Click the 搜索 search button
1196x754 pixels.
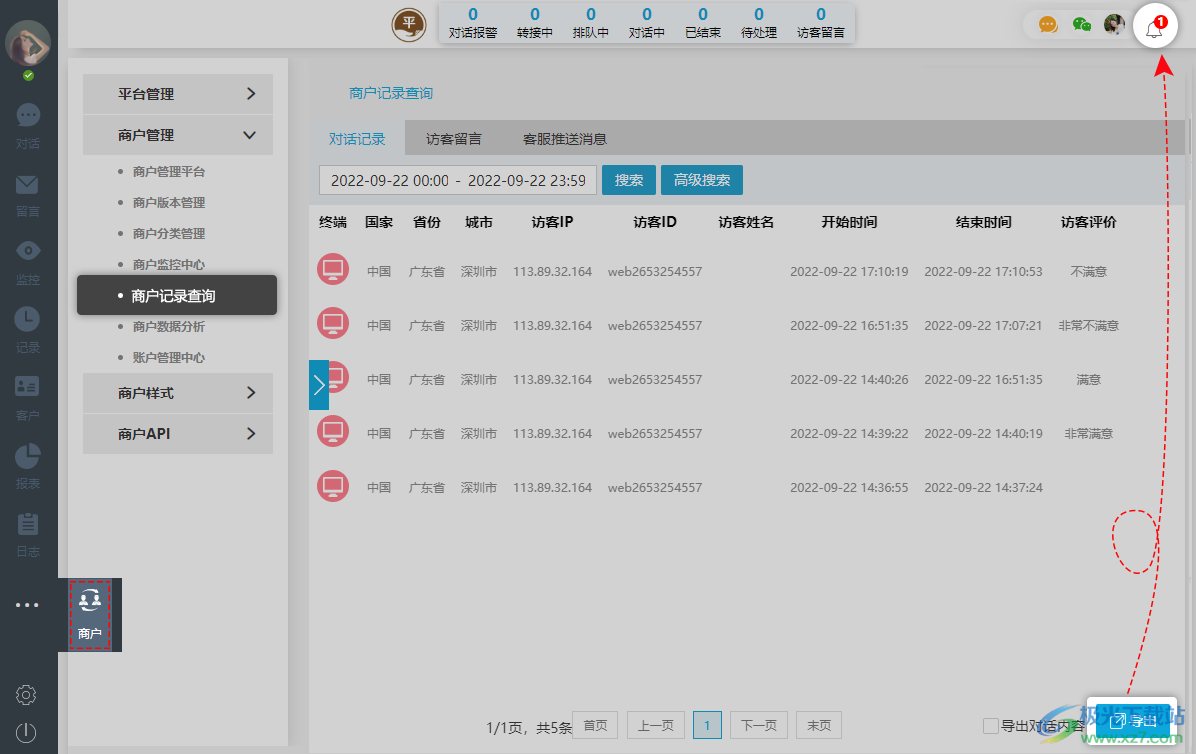pyautogui.click(x=628, y=180)
